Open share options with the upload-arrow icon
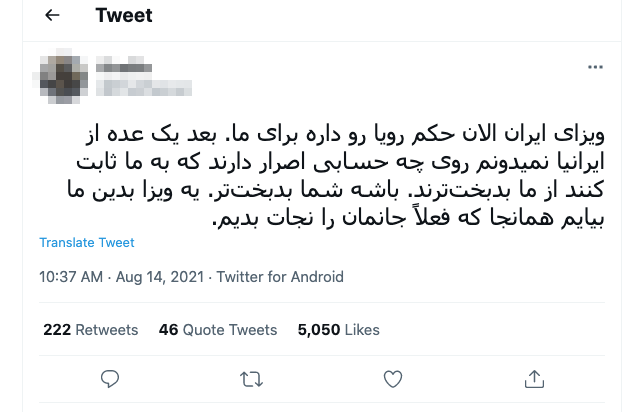Screen dimensions: 643x412 533,378
